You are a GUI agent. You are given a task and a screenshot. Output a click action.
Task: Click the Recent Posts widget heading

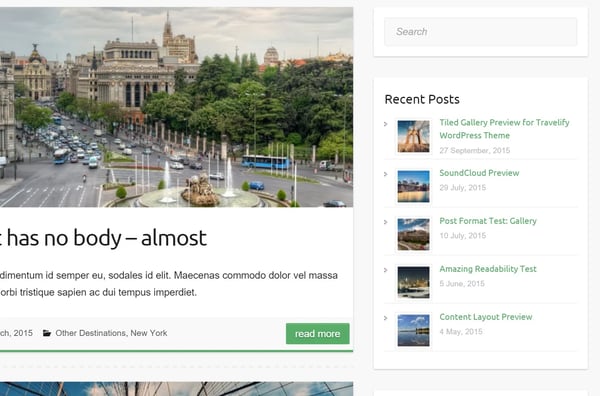coord(422,99)
